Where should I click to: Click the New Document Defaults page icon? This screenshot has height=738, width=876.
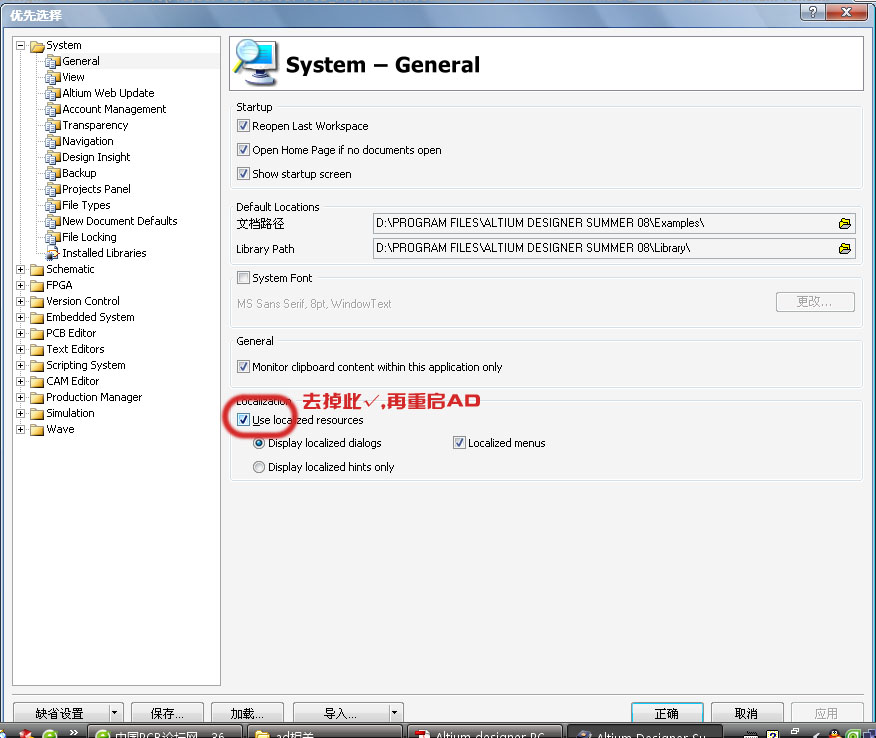(53, 221)
